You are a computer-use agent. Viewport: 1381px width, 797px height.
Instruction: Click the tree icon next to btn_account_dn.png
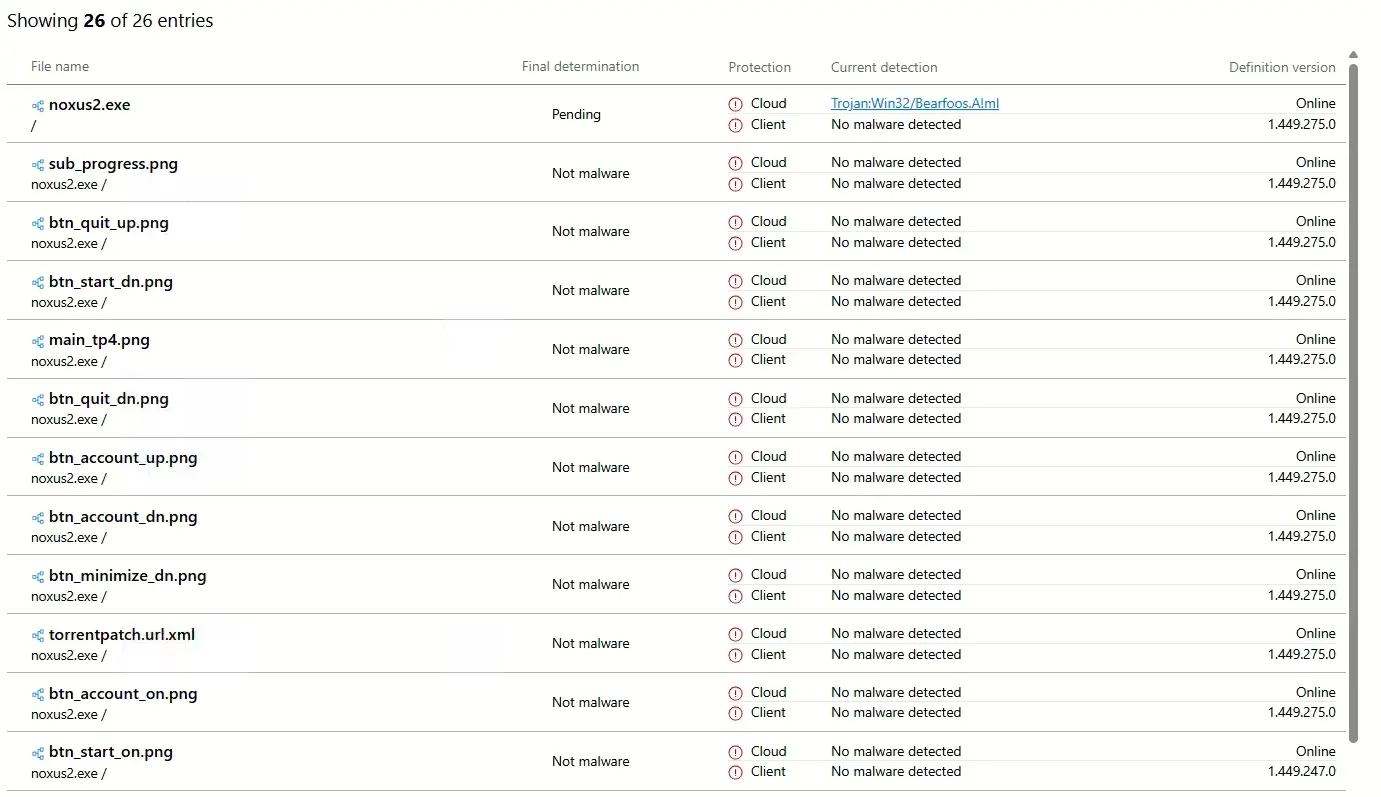pyautogui.click(x=38, y=517)
